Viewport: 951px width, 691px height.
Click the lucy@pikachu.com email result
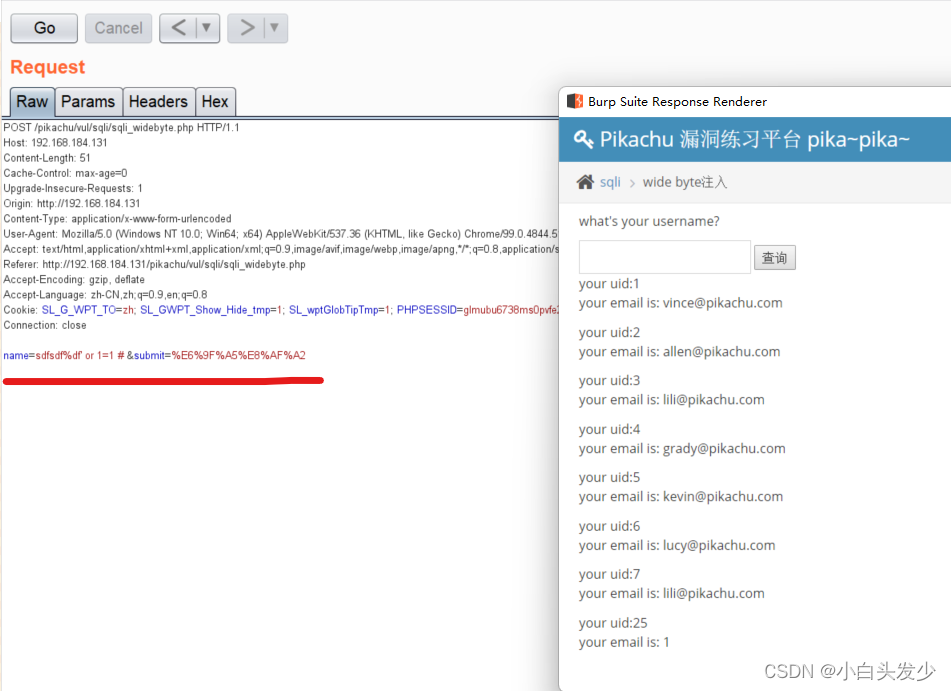click(x=719, y=545)
